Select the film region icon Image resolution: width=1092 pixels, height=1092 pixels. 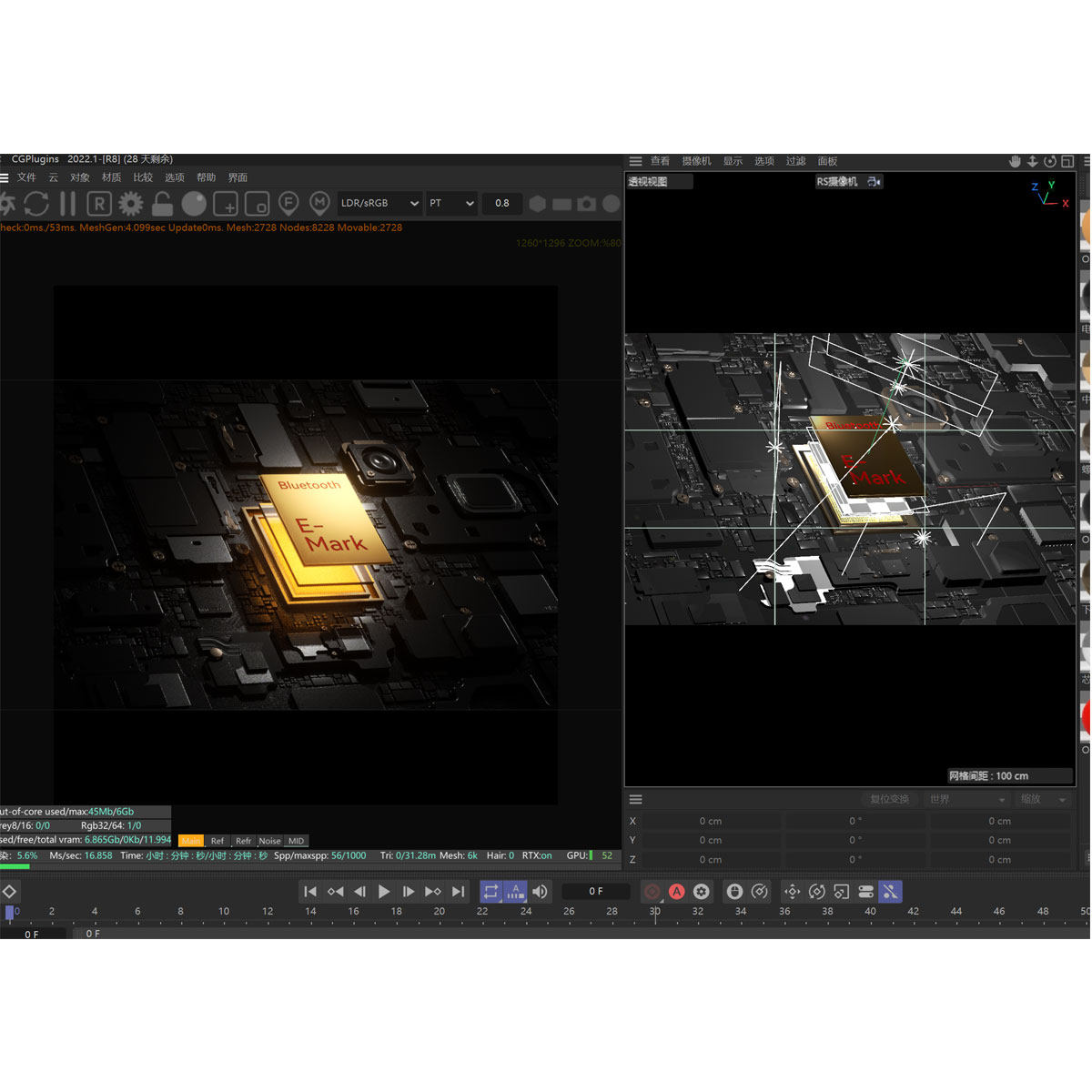pos(257,203)
